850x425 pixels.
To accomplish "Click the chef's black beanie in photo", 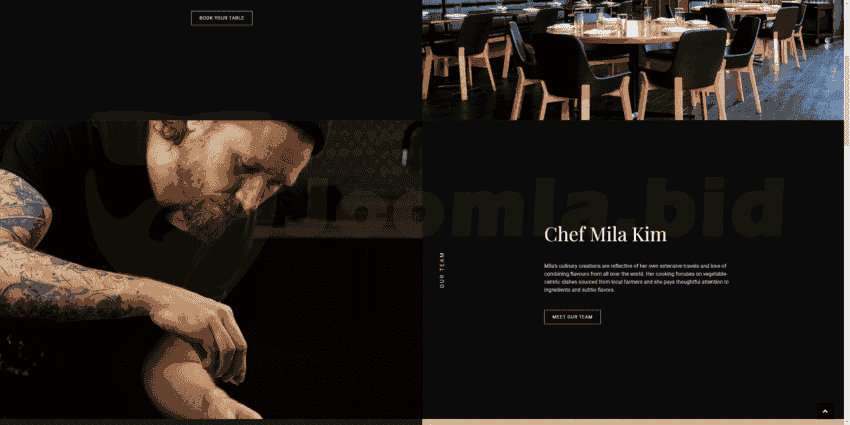I will tap(306, 134).
